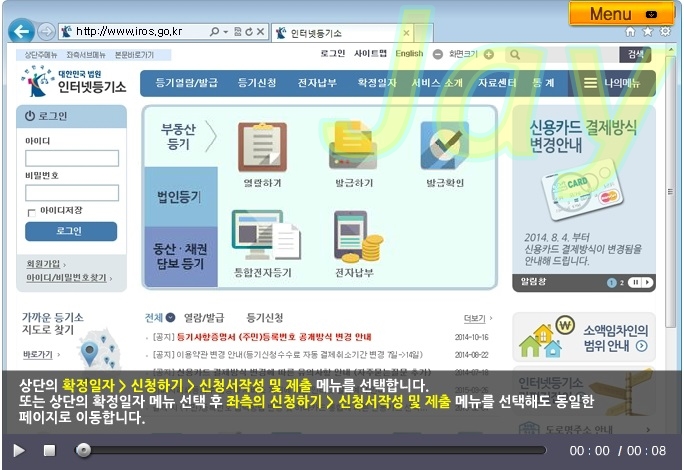Click the page refresh icon in address bar
The width and height of the screenshot is (684, 470).
[249, 31]
